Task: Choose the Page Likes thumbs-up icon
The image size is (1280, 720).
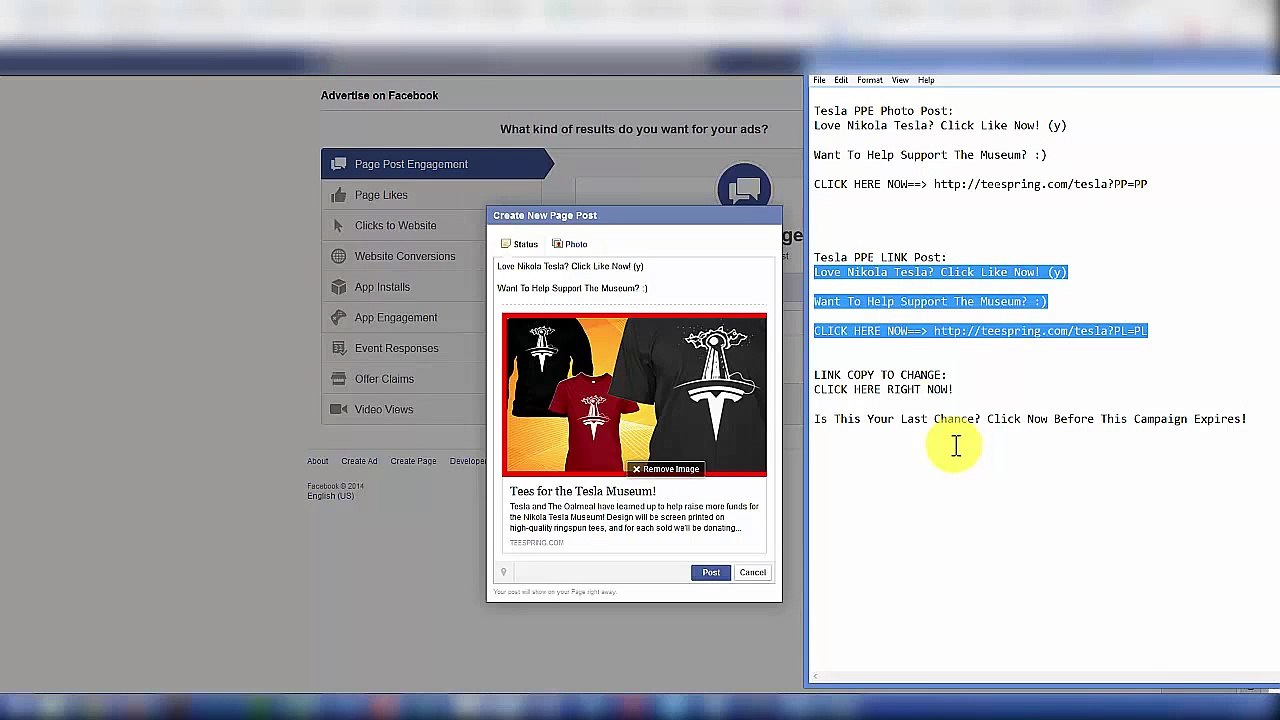Action: click(x=338, y=195)
